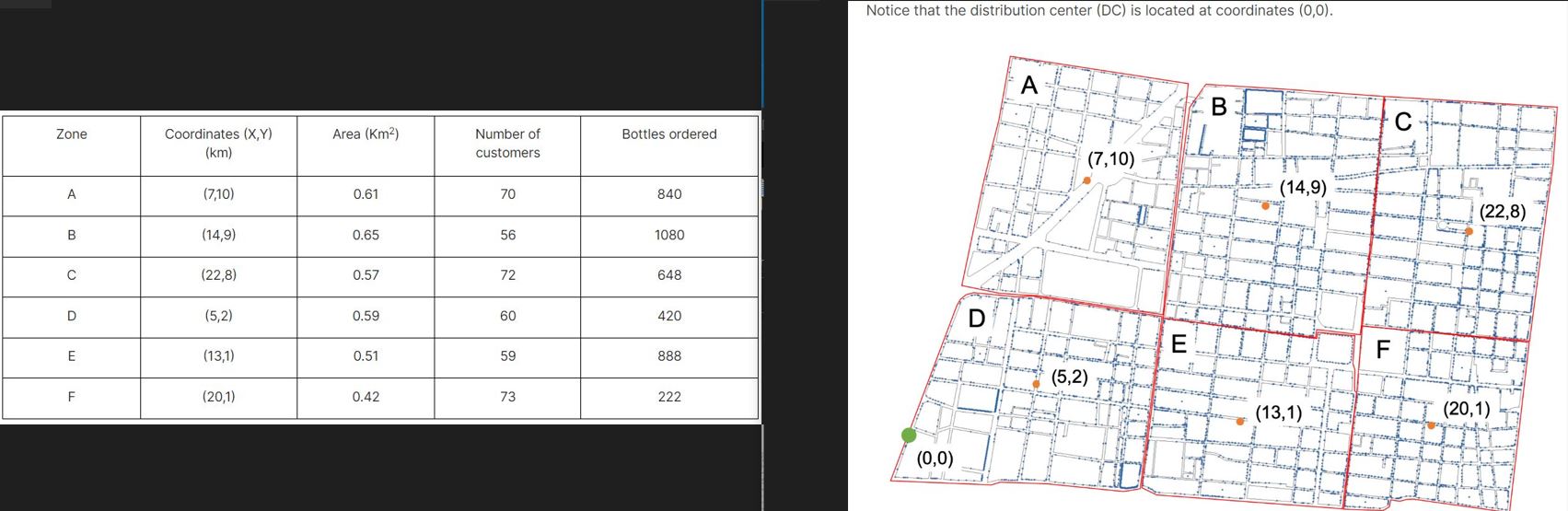Click the area value 0.65
Image resolution: width=1568 pixels, height=511 pixels.
click(x=366, y=235)
